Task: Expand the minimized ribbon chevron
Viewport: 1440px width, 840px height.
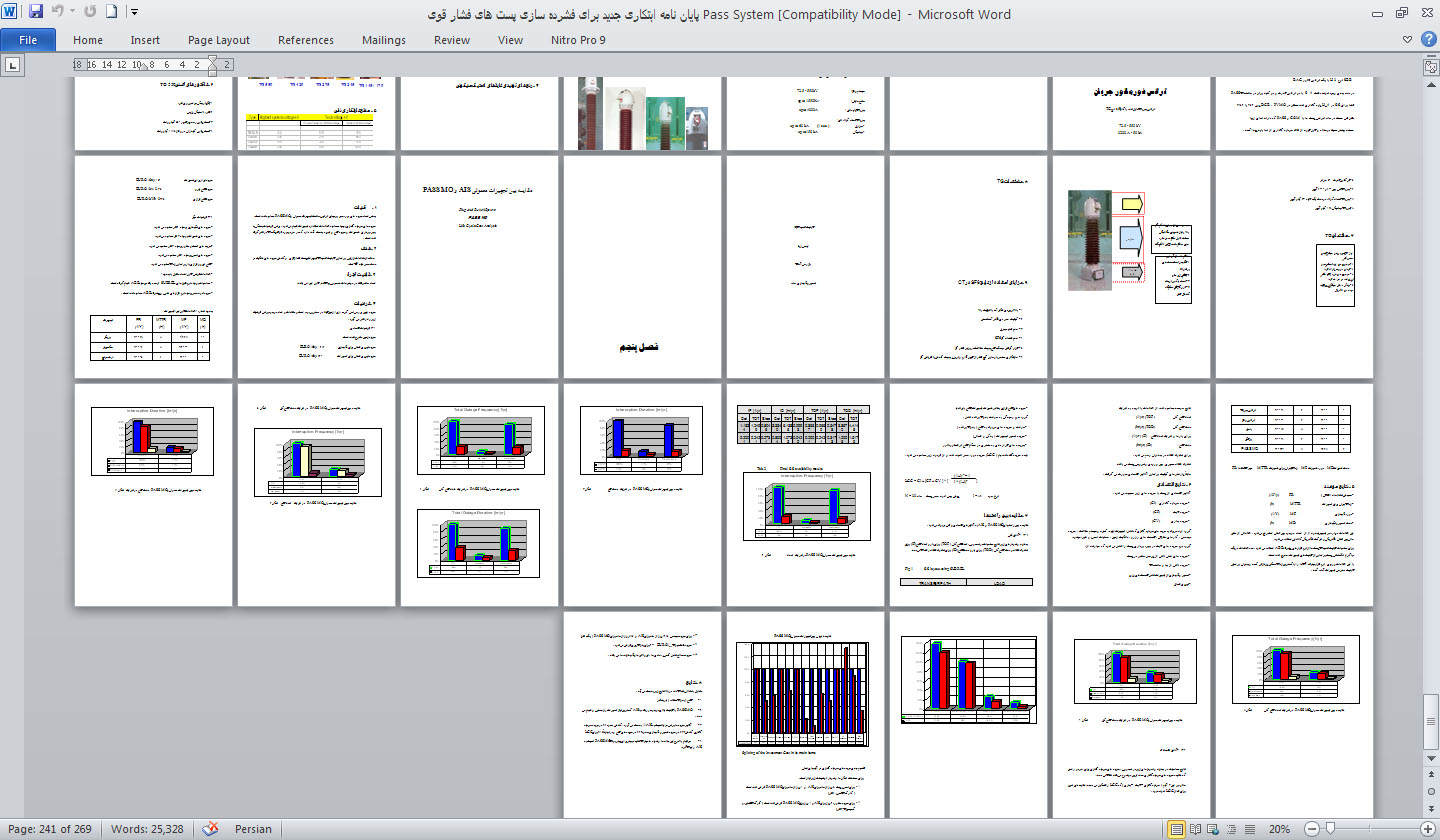Action: pos(1408,40)
